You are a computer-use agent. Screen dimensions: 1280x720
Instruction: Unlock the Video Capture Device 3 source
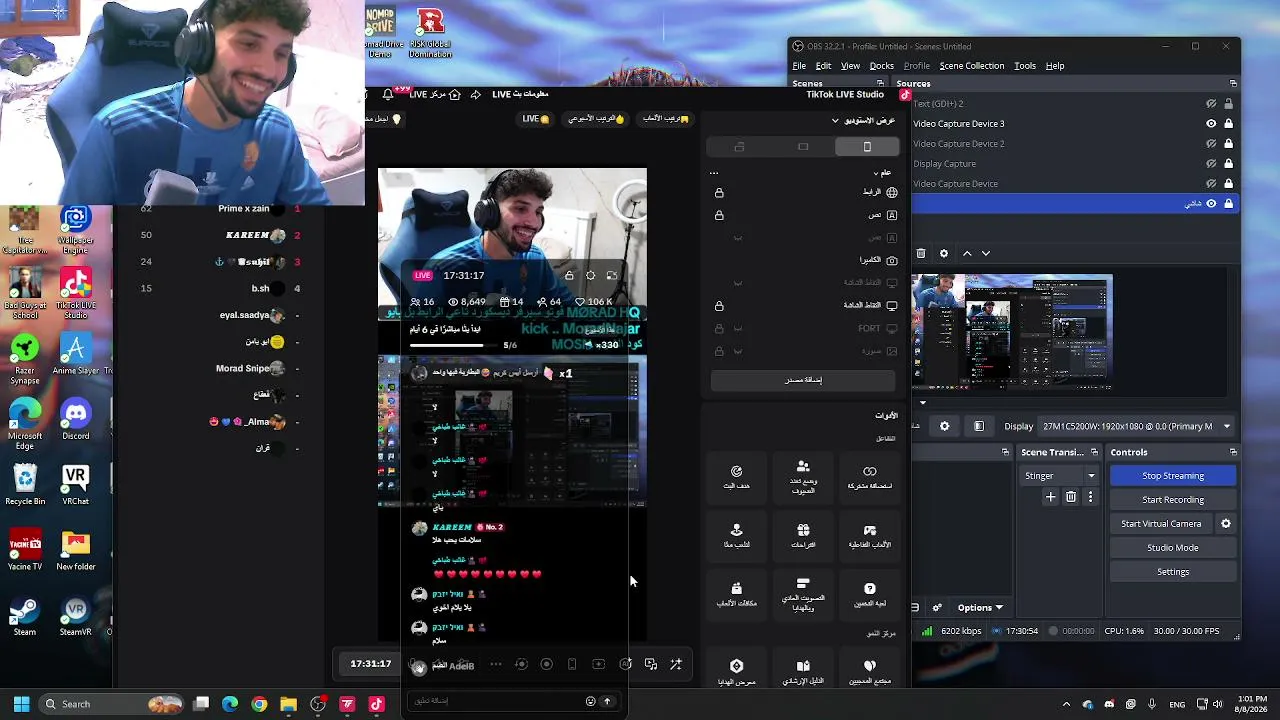point(1228,124)
